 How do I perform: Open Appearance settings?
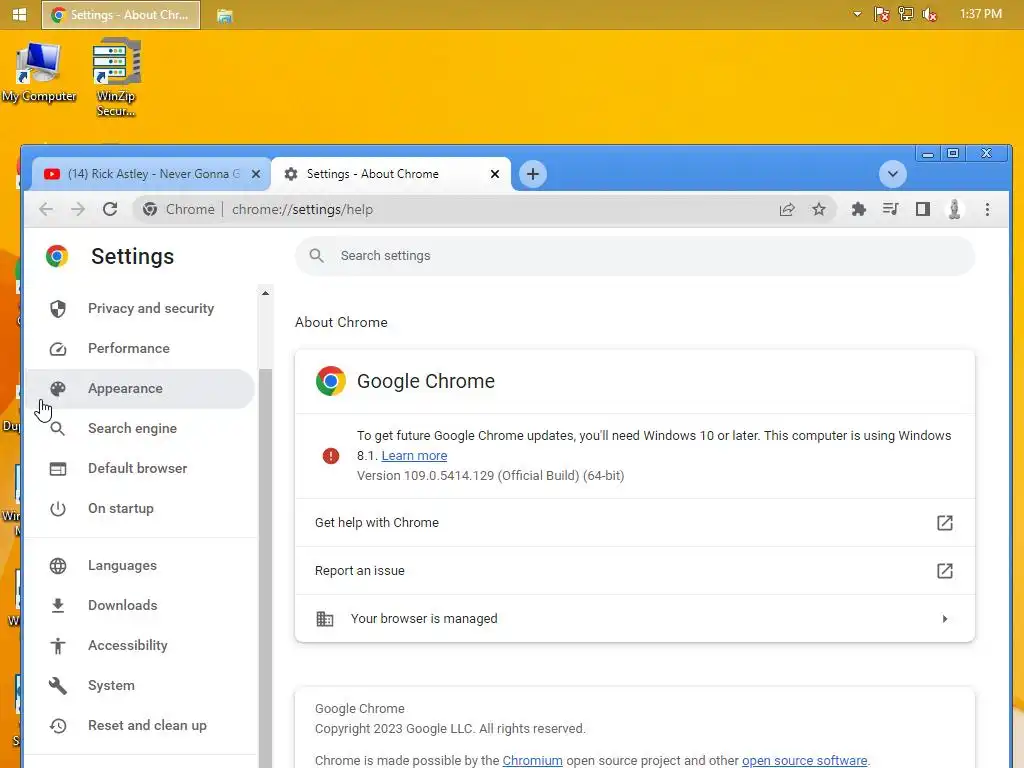[x=140, y=389]
